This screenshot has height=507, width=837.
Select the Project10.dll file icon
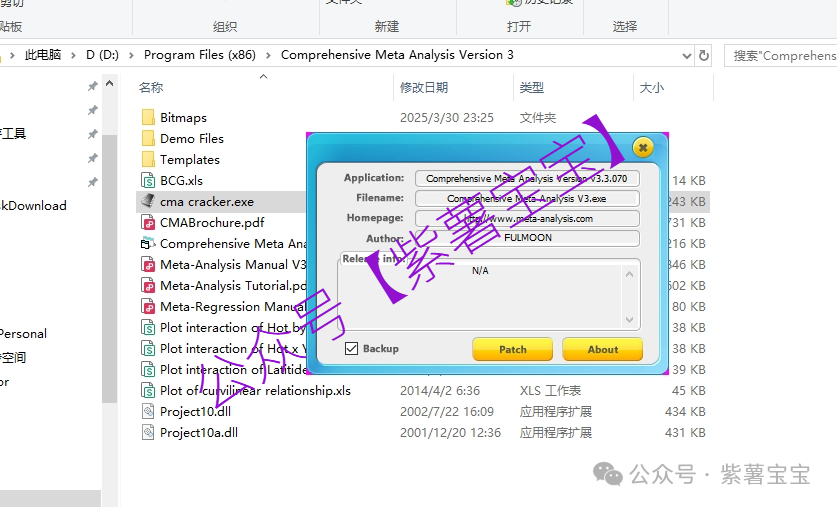pos(148,411)
